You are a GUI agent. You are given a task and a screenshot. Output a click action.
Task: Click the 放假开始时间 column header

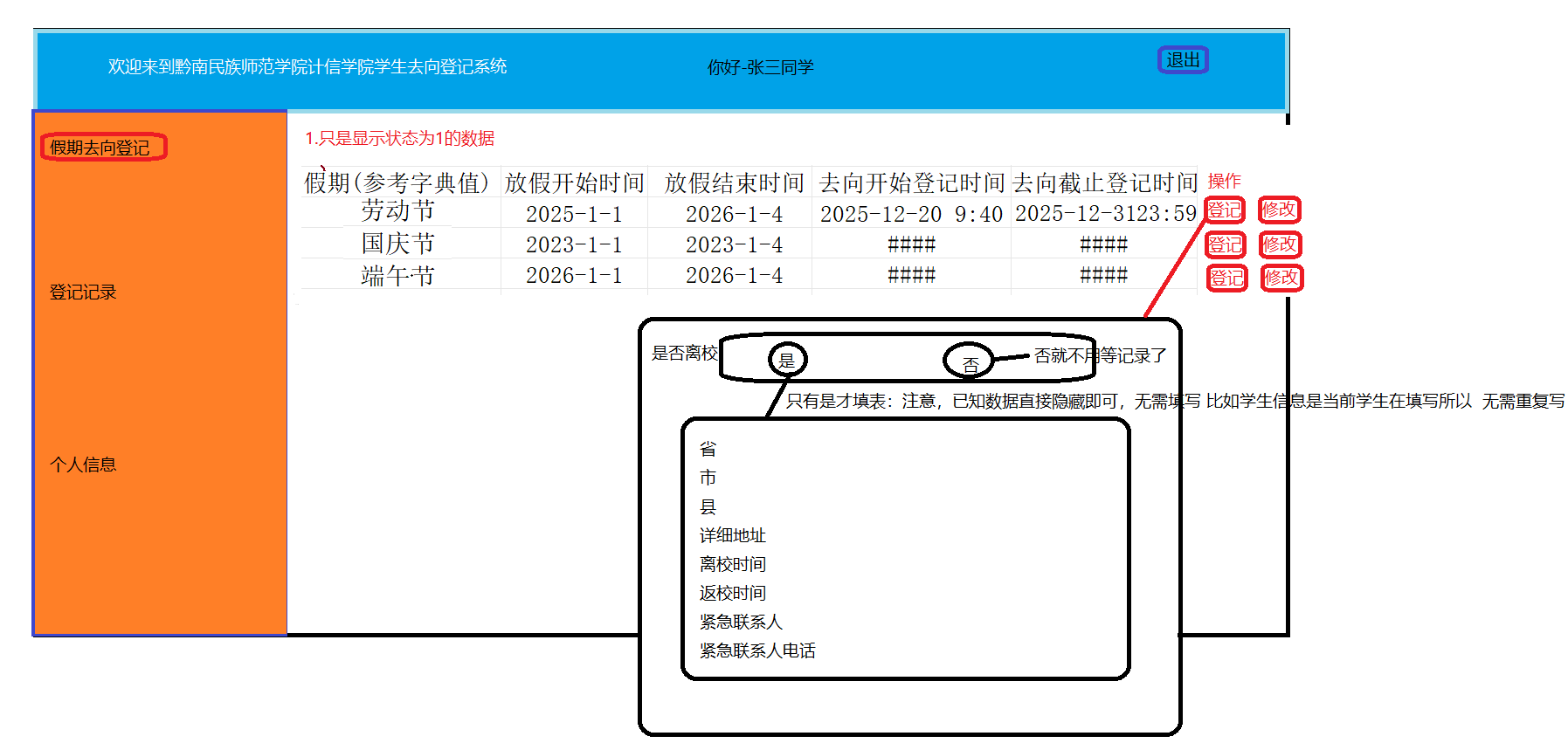coord(574,182)
